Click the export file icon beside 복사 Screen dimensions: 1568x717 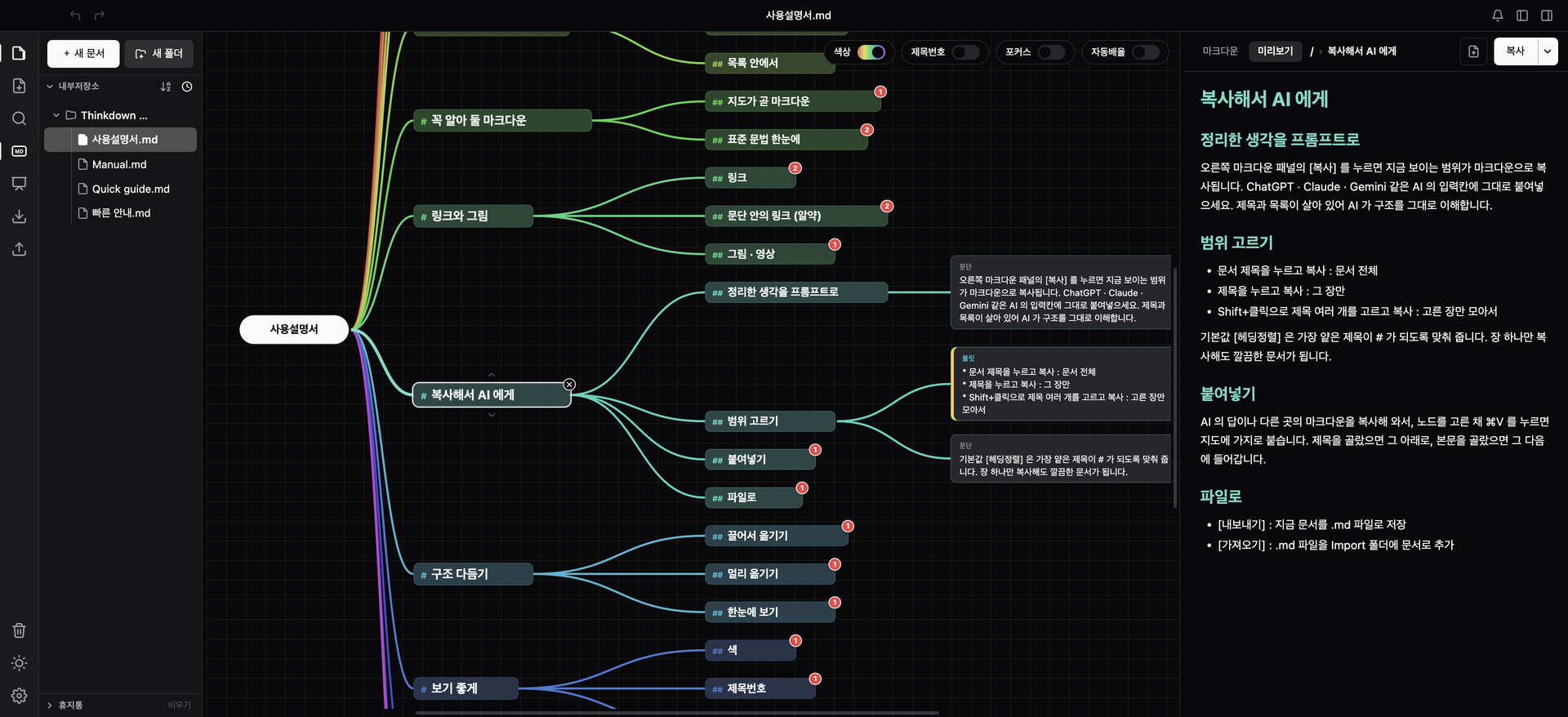[x=1473, y=51]
